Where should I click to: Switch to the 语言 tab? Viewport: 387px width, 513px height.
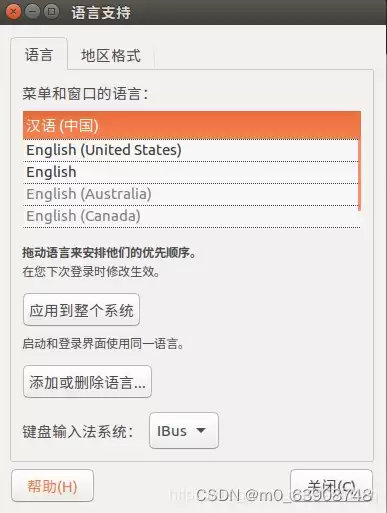click(39, 54)
